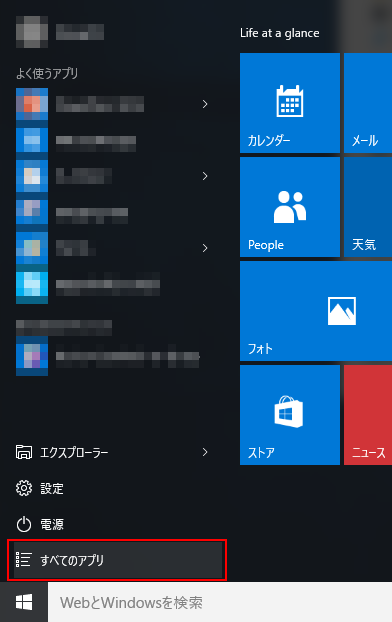Click the すべてのアプリ list icon
The width and height of the screenshot is (392, 622).
pyautogui.click(x=23, y=560)
